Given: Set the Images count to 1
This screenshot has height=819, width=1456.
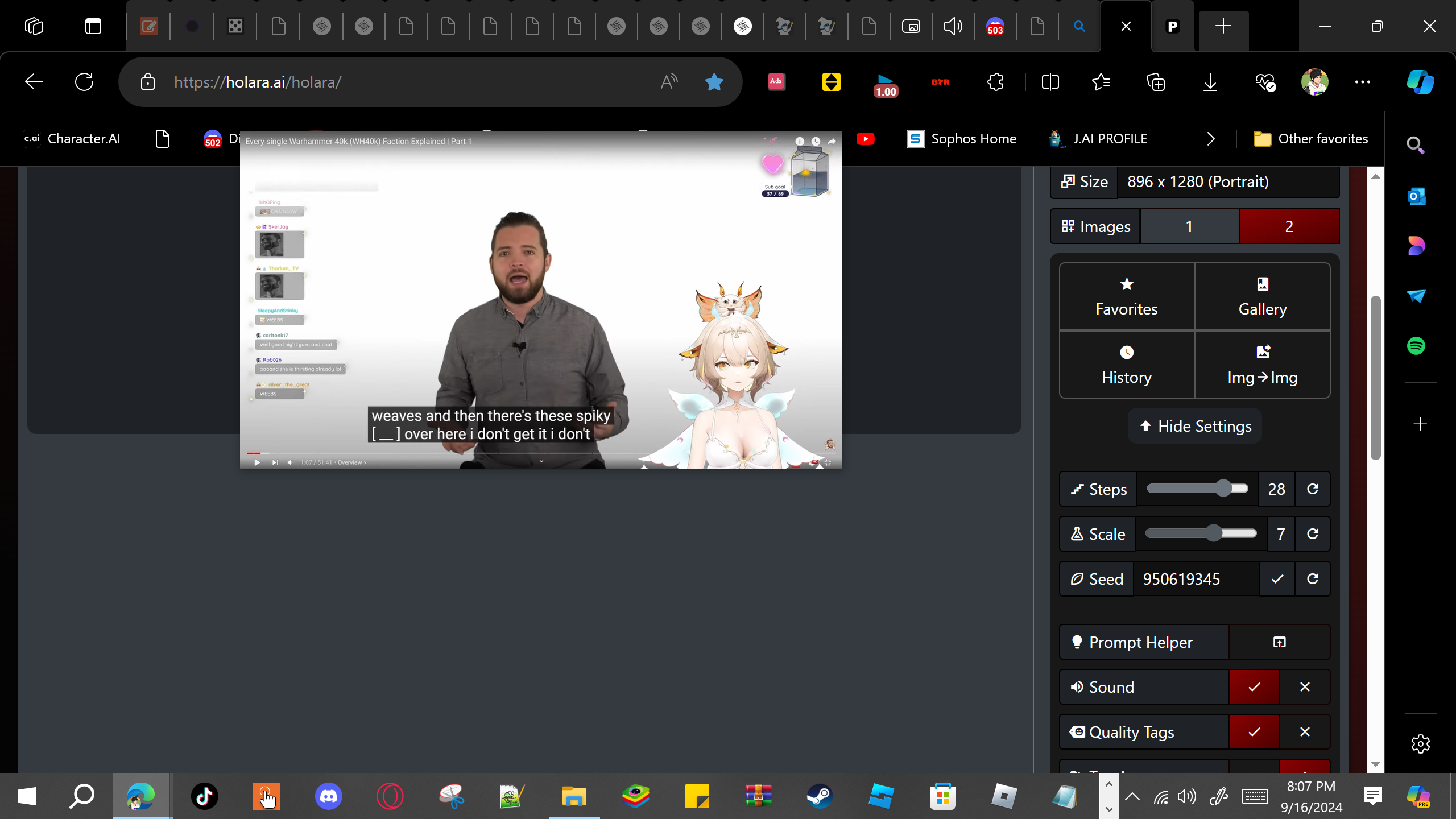Looking at the screenshot, I should pyautogui.click(x=1189, y=226).
